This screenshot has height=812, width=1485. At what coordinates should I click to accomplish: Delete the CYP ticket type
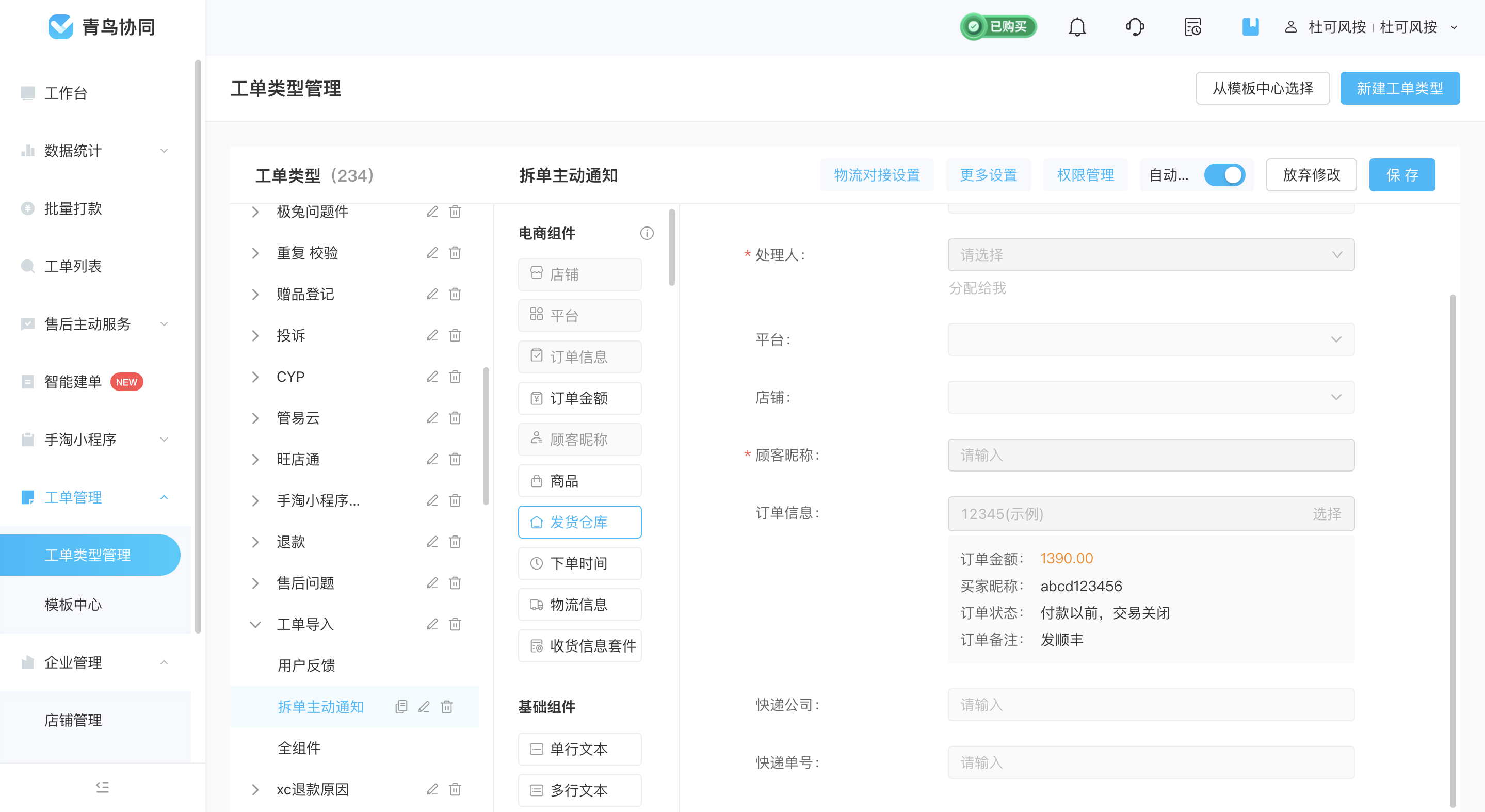point(455,377)
